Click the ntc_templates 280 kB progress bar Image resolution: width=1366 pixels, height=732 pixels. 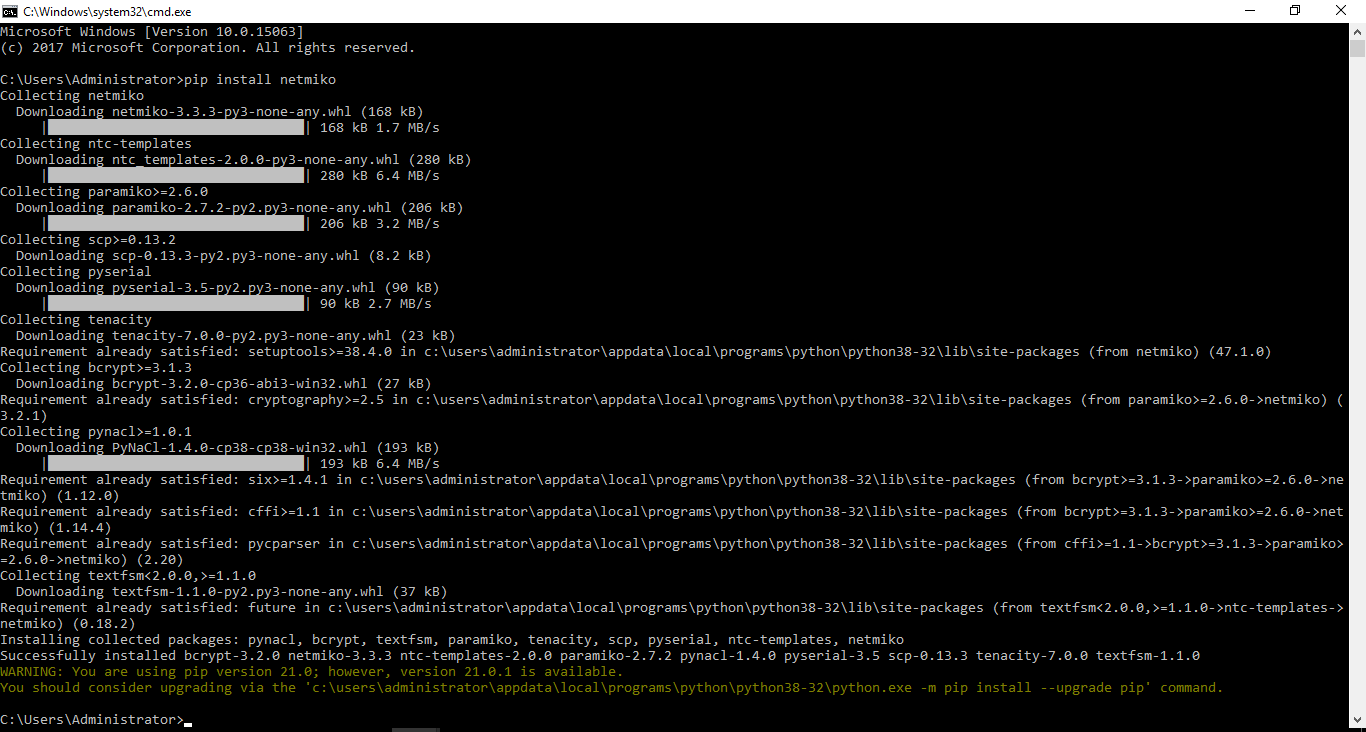(176, 176)
